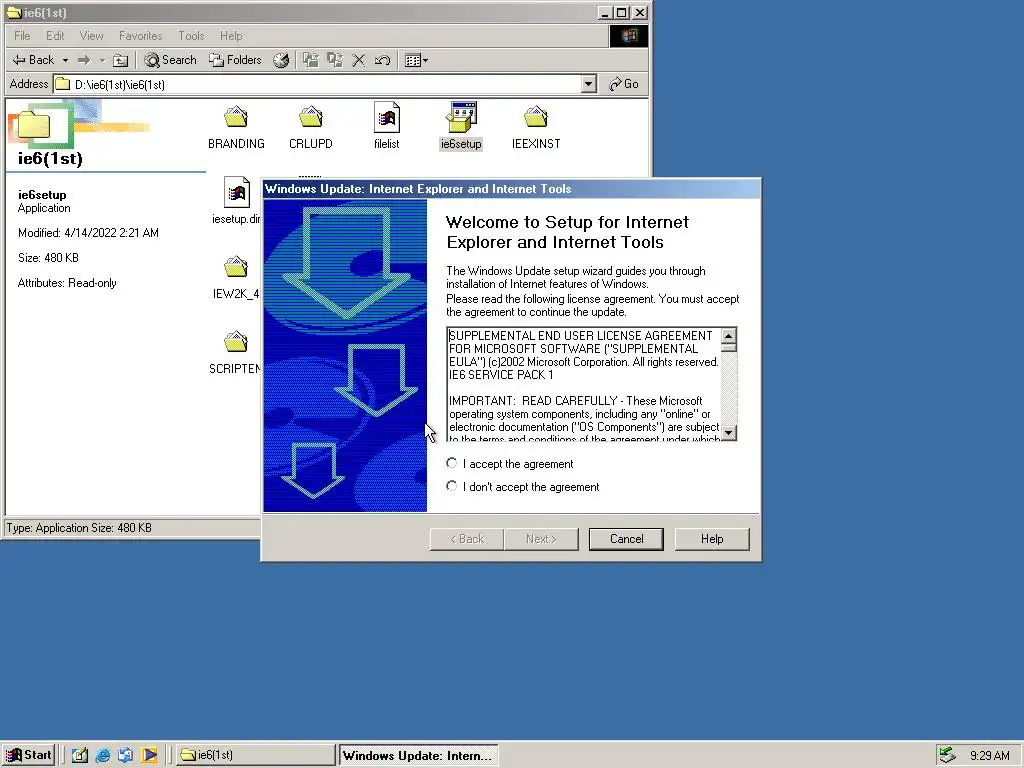Click the Windows logo throbber in Explorer
Image resolution: width=1024 pixels, height=768 pixels.
coord(629,36)
